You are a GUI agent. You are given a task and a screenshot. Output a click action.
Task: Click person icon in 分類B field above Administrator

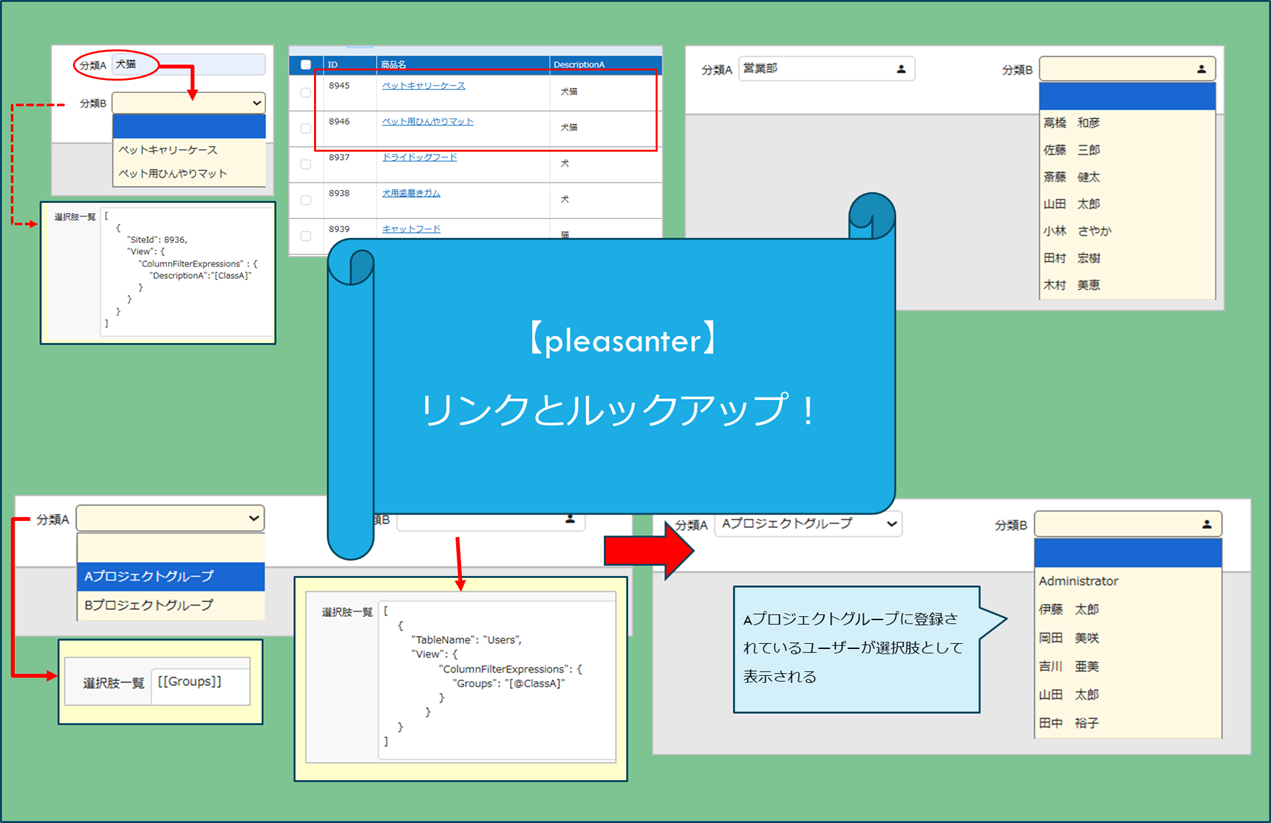[x=1207, y=524]
